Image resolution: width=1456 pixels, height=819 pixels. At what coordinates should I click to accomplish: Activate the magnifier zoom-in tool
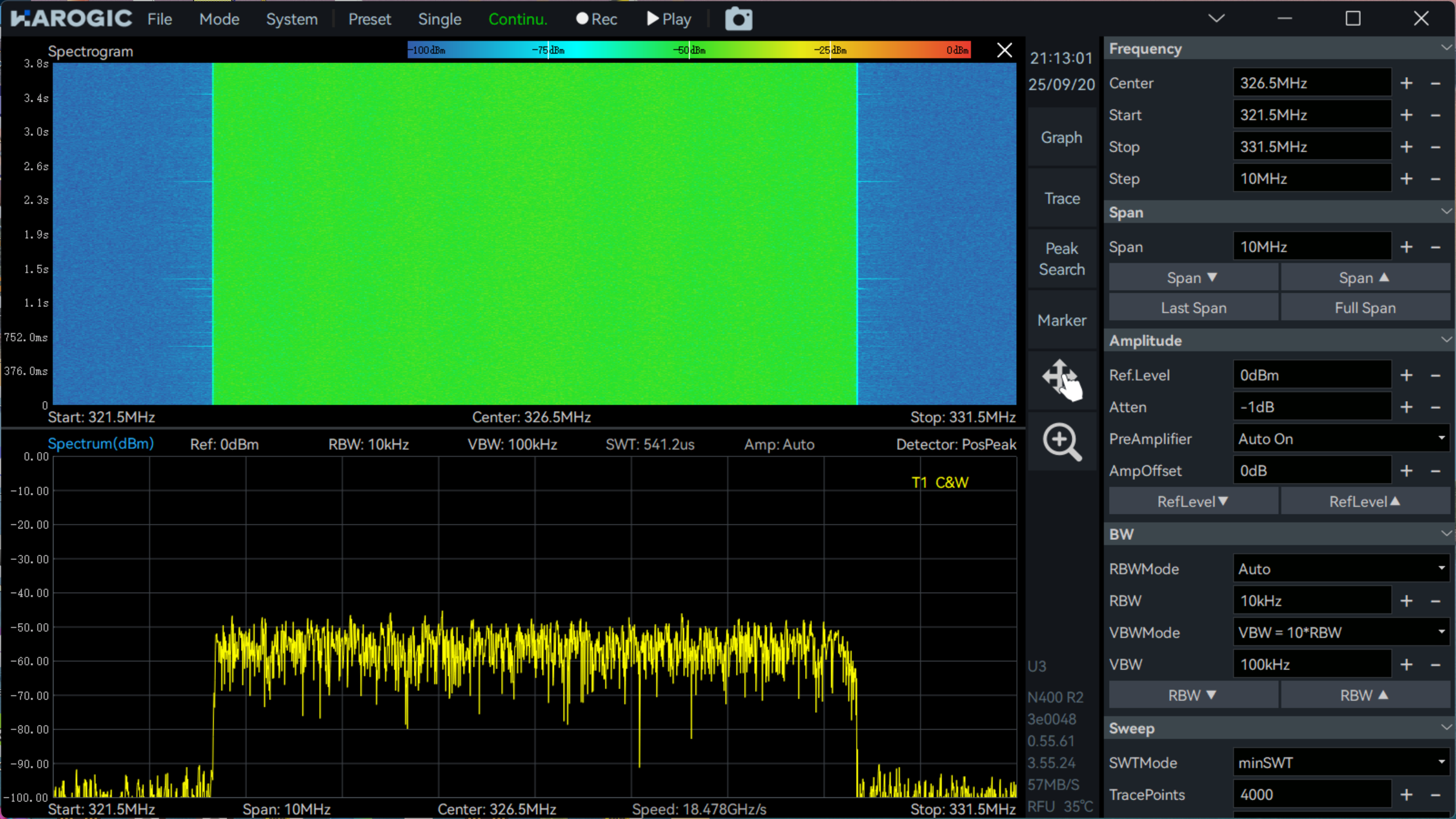coord(1062,442)
